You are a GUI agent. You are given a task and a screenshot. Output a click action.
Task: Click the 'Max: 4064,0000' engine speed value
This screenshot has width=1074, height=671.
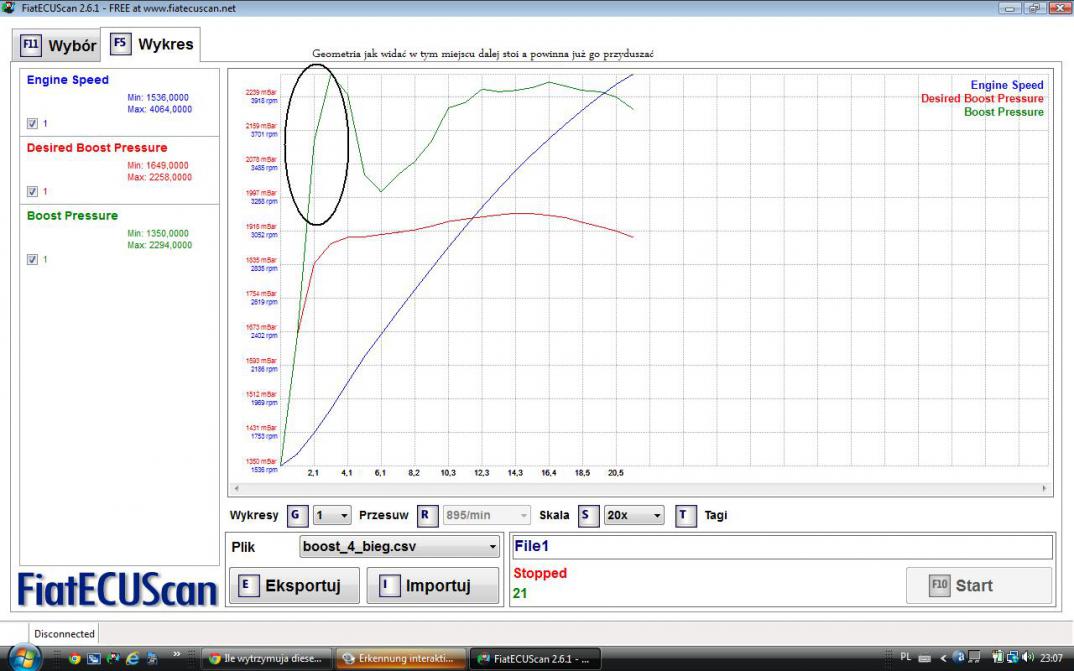coord(160,110)
